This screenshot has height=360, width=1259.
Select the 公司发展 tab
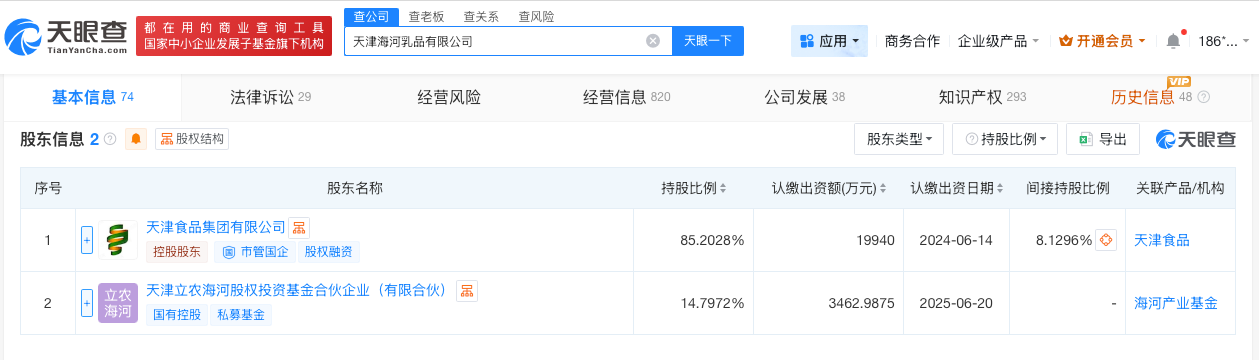tap(805, 97)
